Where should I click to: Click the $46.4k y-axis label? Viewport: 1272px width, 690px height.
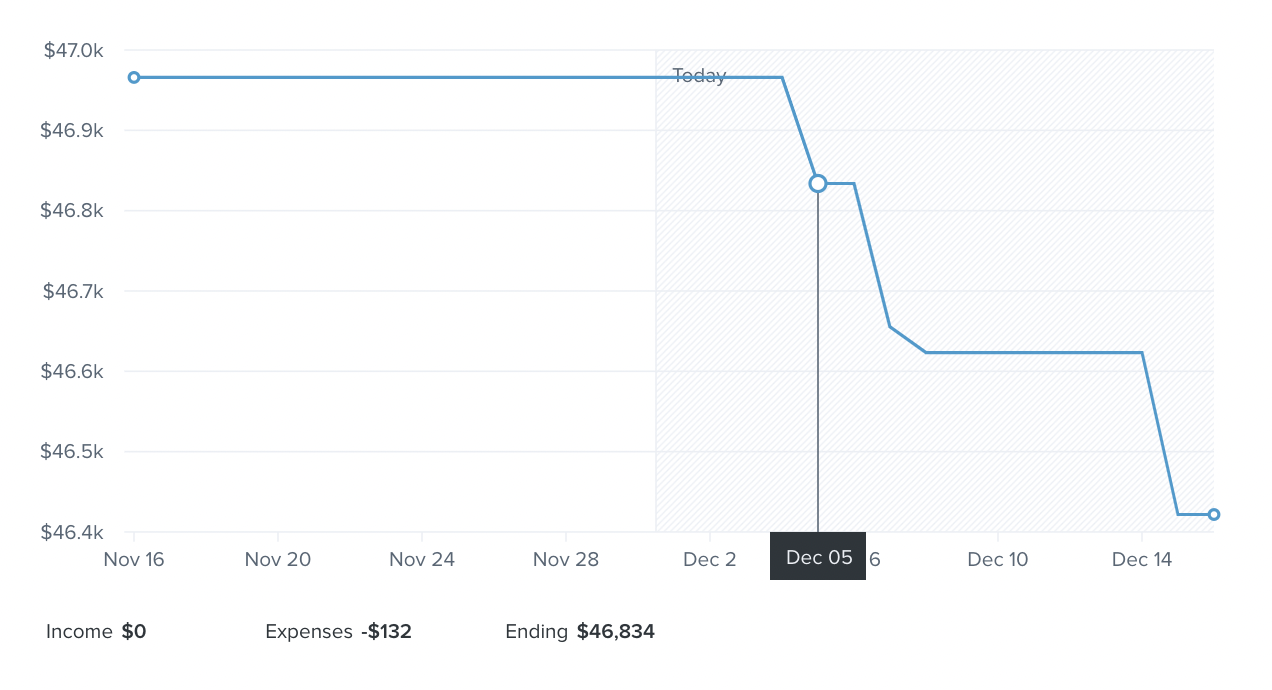[73, 532]
